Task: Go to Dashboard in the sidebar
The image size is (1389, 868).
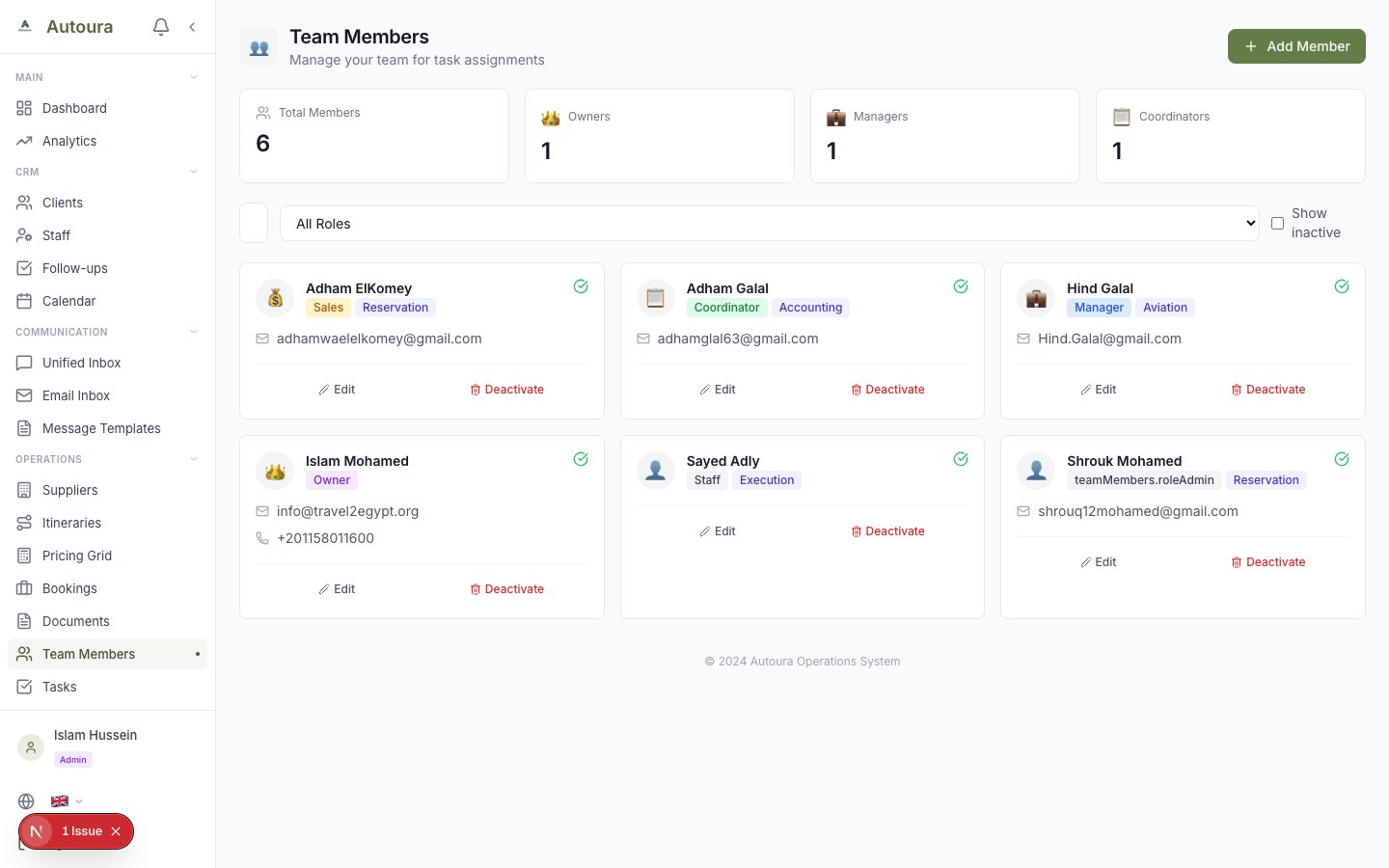Action: 107,108
